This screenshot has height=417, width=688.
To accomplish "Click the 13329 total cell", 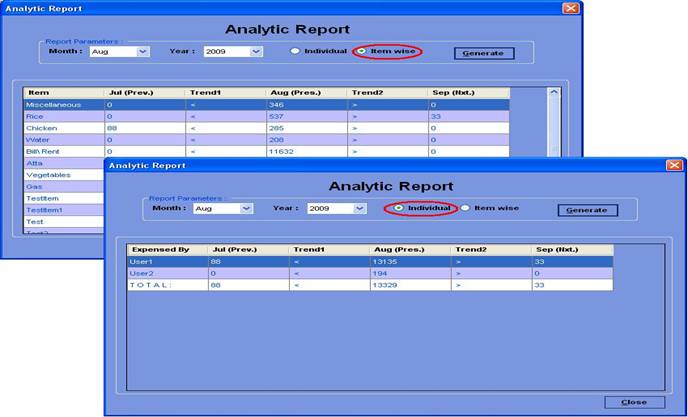I will click(x=410, y=285).
